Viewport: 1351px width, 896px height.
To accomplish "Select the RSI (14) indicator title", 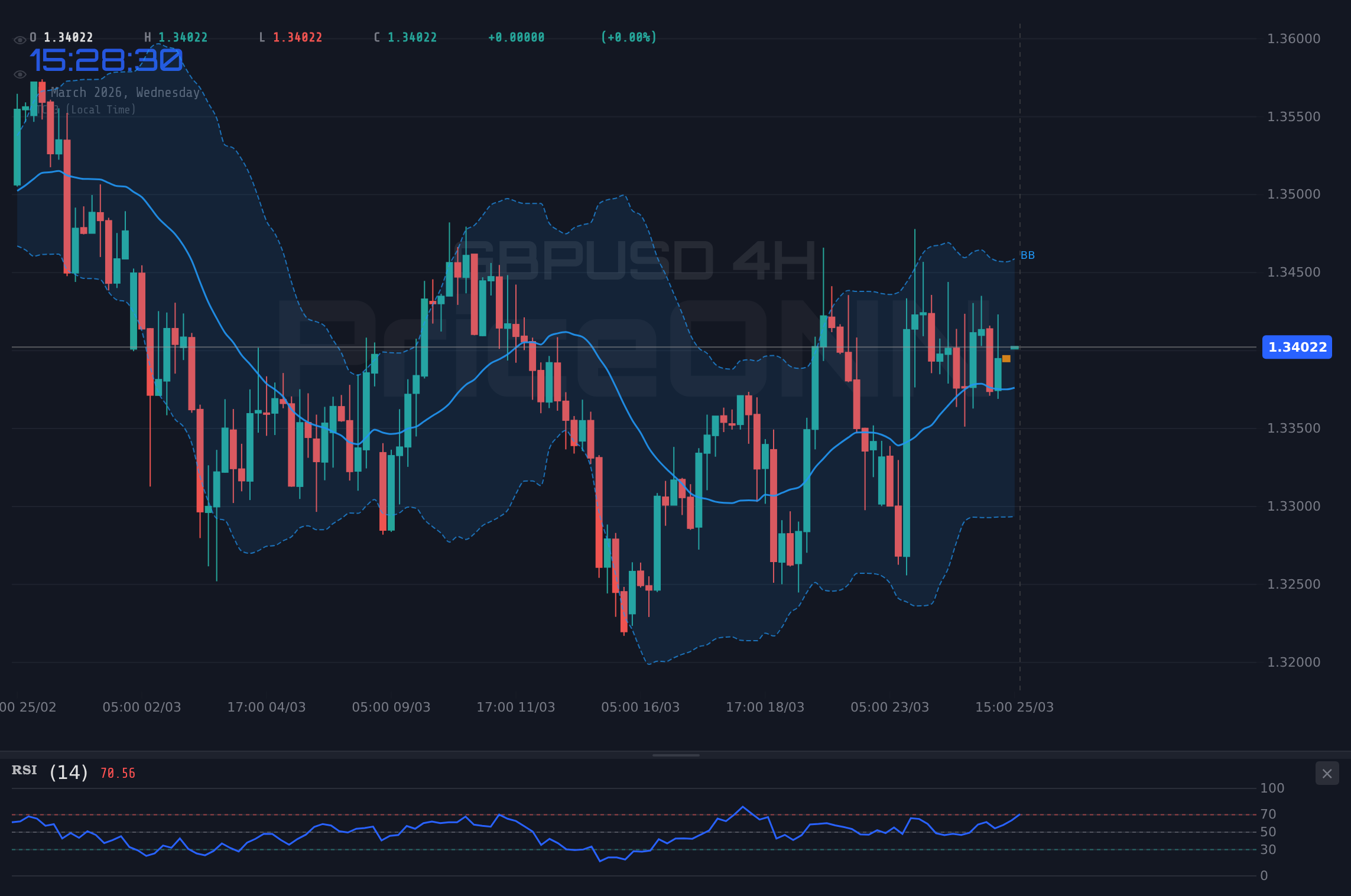I will coord(24,770).
